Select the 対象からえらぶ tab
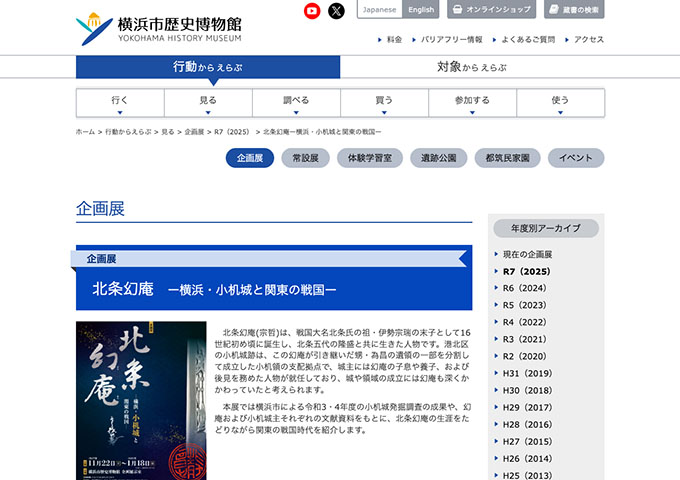The width and height of the screenshot is (680, 480). [472, 67]
